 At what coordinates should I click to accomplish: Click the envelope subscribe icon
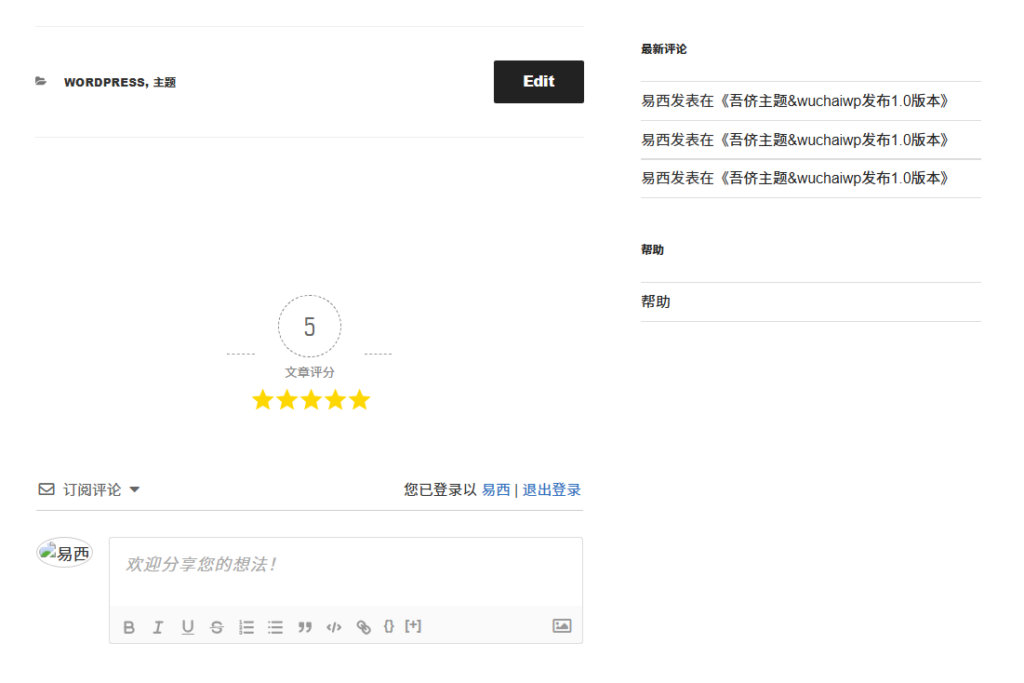[46, 489]
